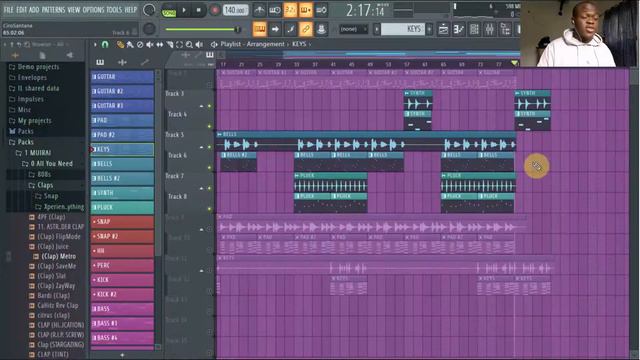Toggle Track 5 mute LED
The image size is (640, 360).
pos(209,147)
